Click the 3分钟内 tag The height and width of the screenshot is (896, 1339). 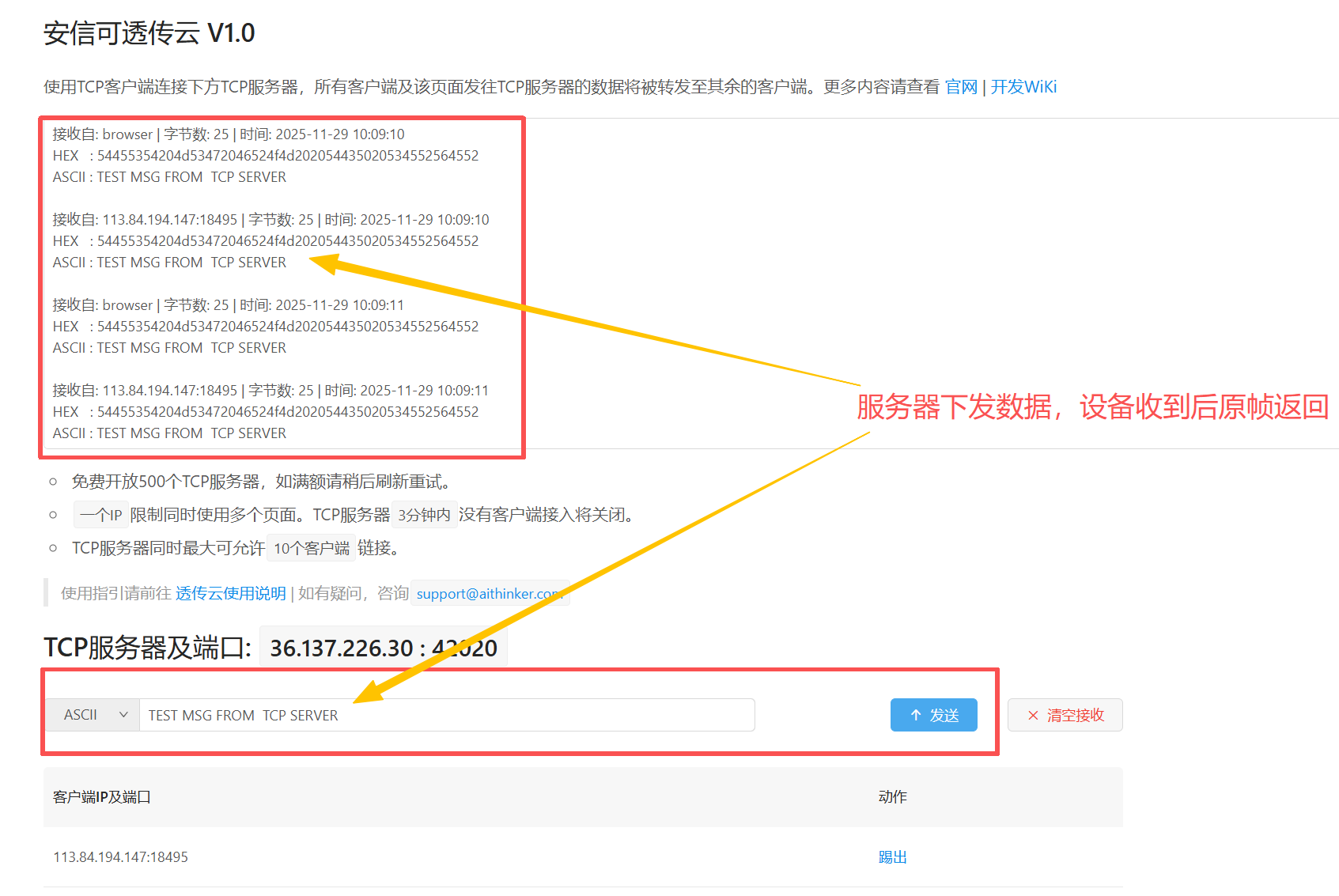pos(424,515)
